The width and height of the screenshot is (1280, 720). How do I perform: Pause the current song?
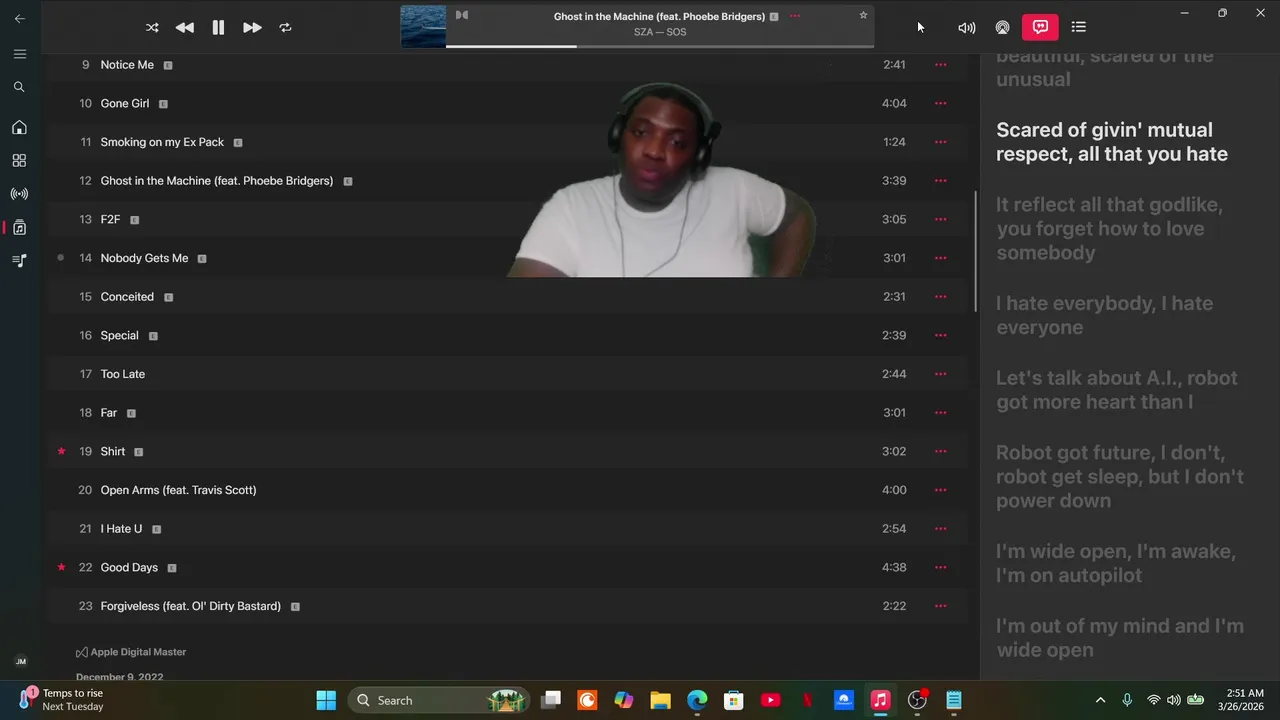[218, 28]
